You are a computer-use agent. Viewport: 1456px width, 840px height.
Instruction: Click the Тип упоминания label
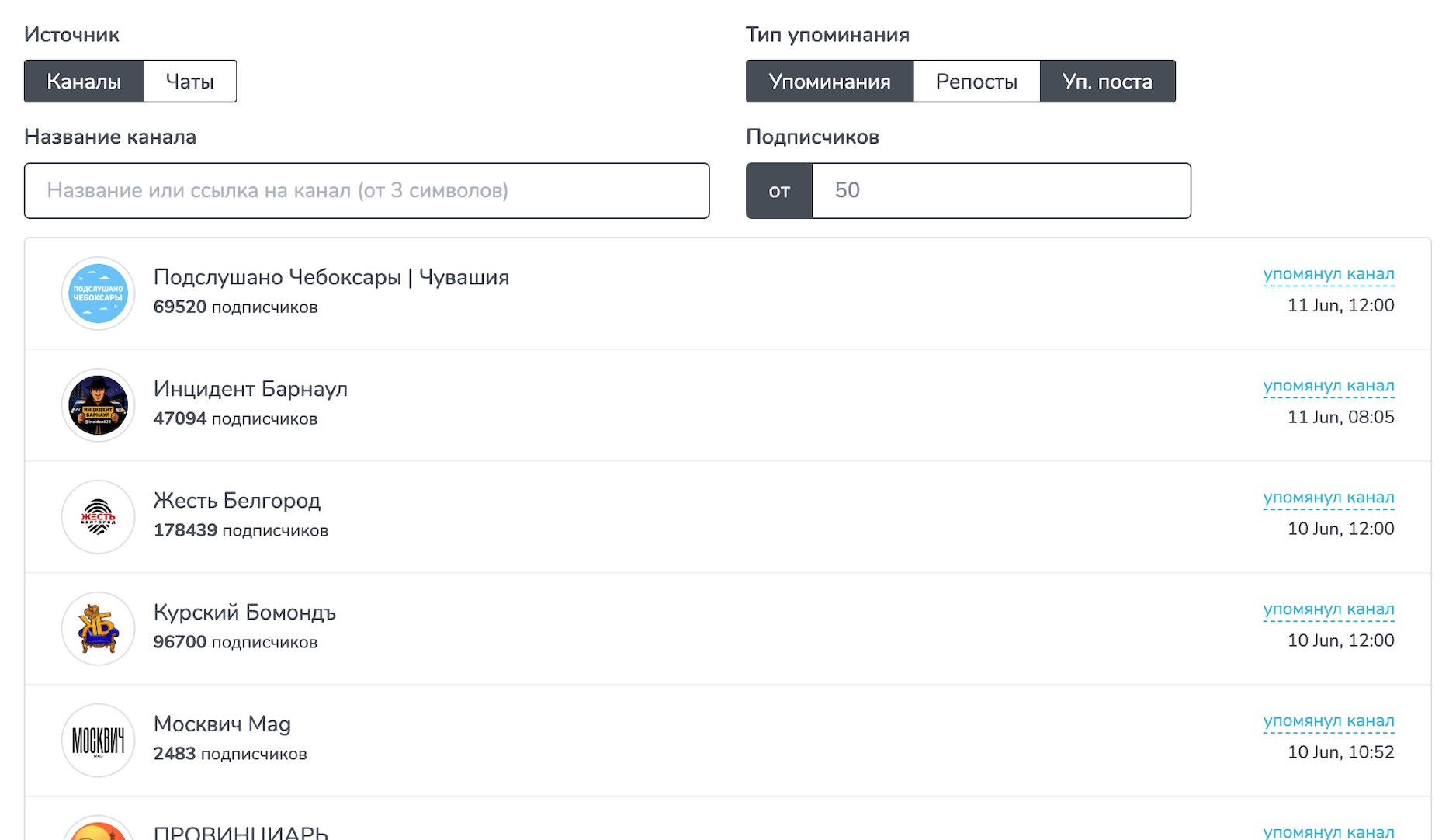click(827, 35)
